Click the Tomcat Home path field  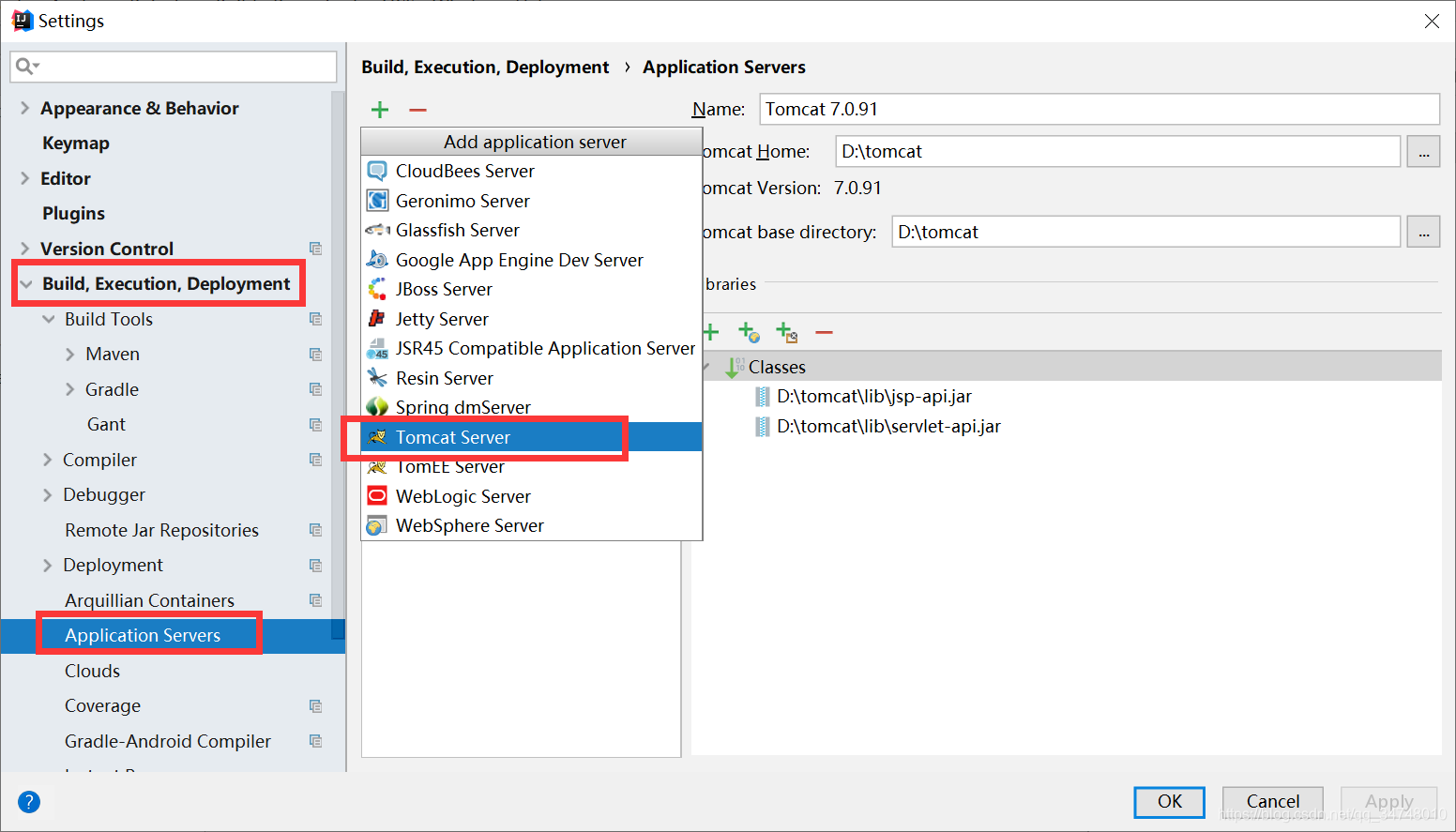(1118, 152)
